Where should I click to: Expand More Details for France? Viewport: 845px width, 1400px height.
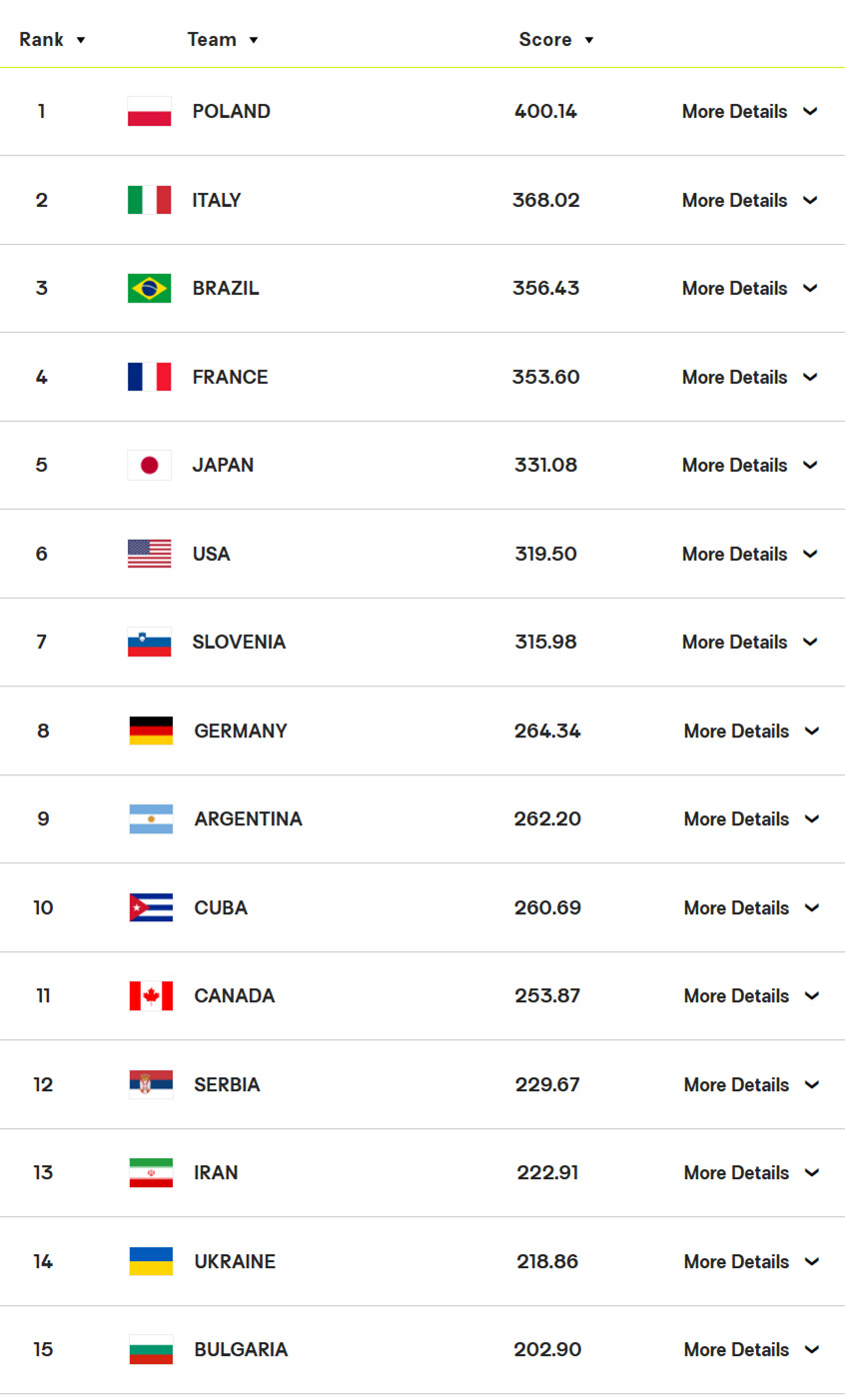pos(749,377)
